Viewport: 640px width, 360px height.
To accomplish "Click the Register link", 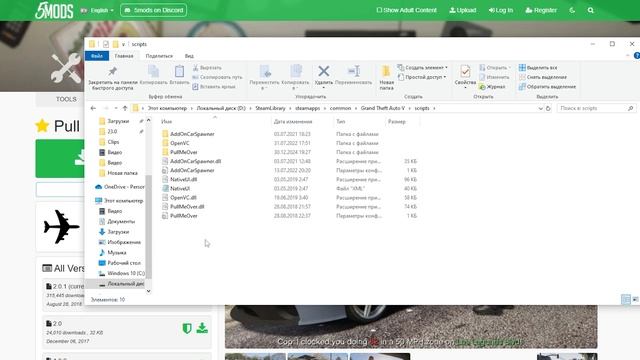I will pyautogui.click(x=540, y=10).
